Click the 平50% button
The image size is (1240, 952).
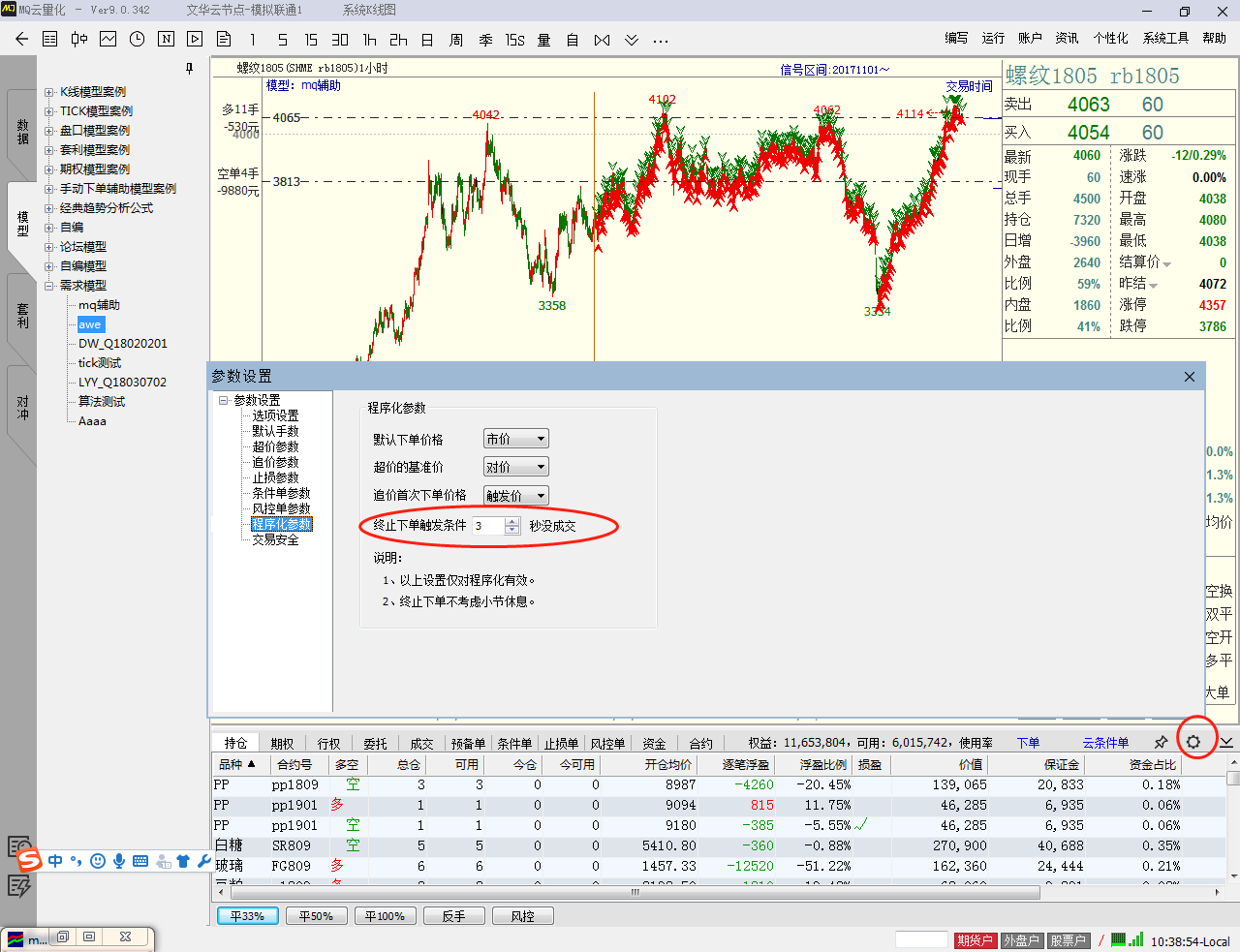coord(316,916)
